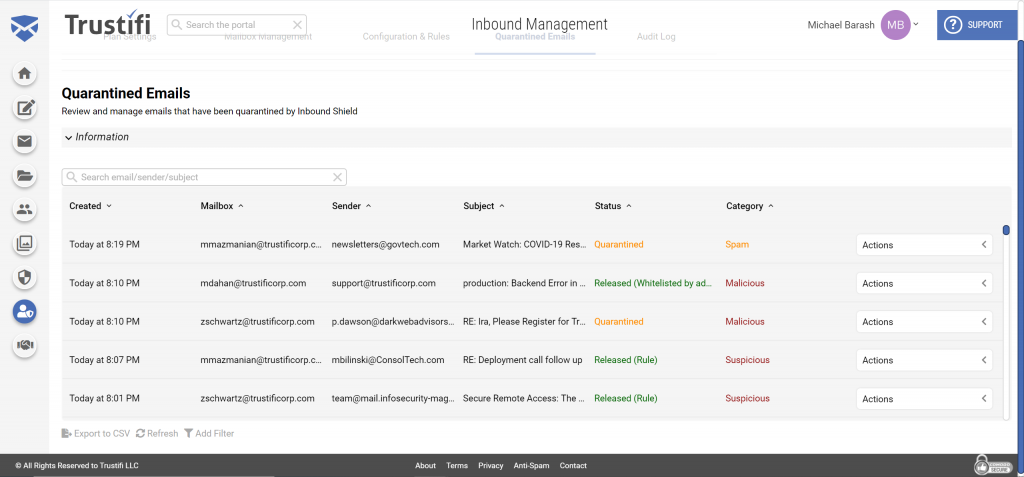Sort by the Status column
1024x477 pixels.
613,206
